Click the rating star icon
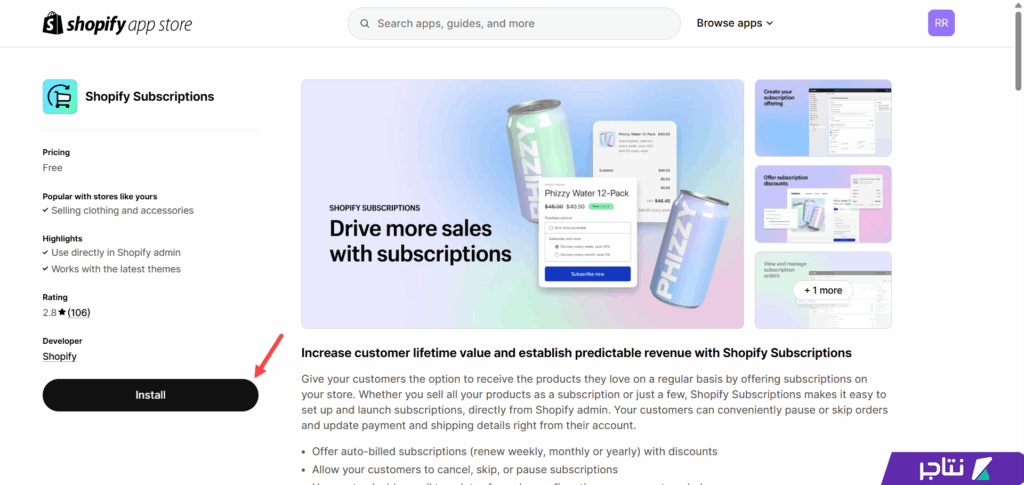The height and width of the screenshot is (485, 1024). (62, 313)
